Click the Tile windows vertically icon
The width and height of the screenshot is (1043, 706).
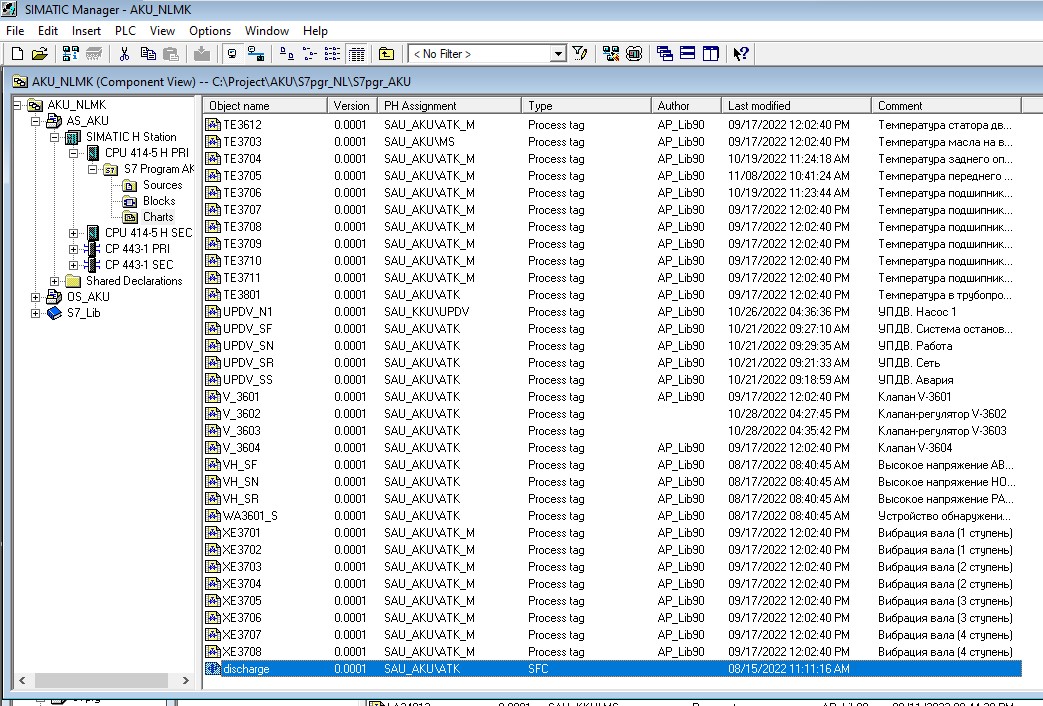tap(710, 54)
